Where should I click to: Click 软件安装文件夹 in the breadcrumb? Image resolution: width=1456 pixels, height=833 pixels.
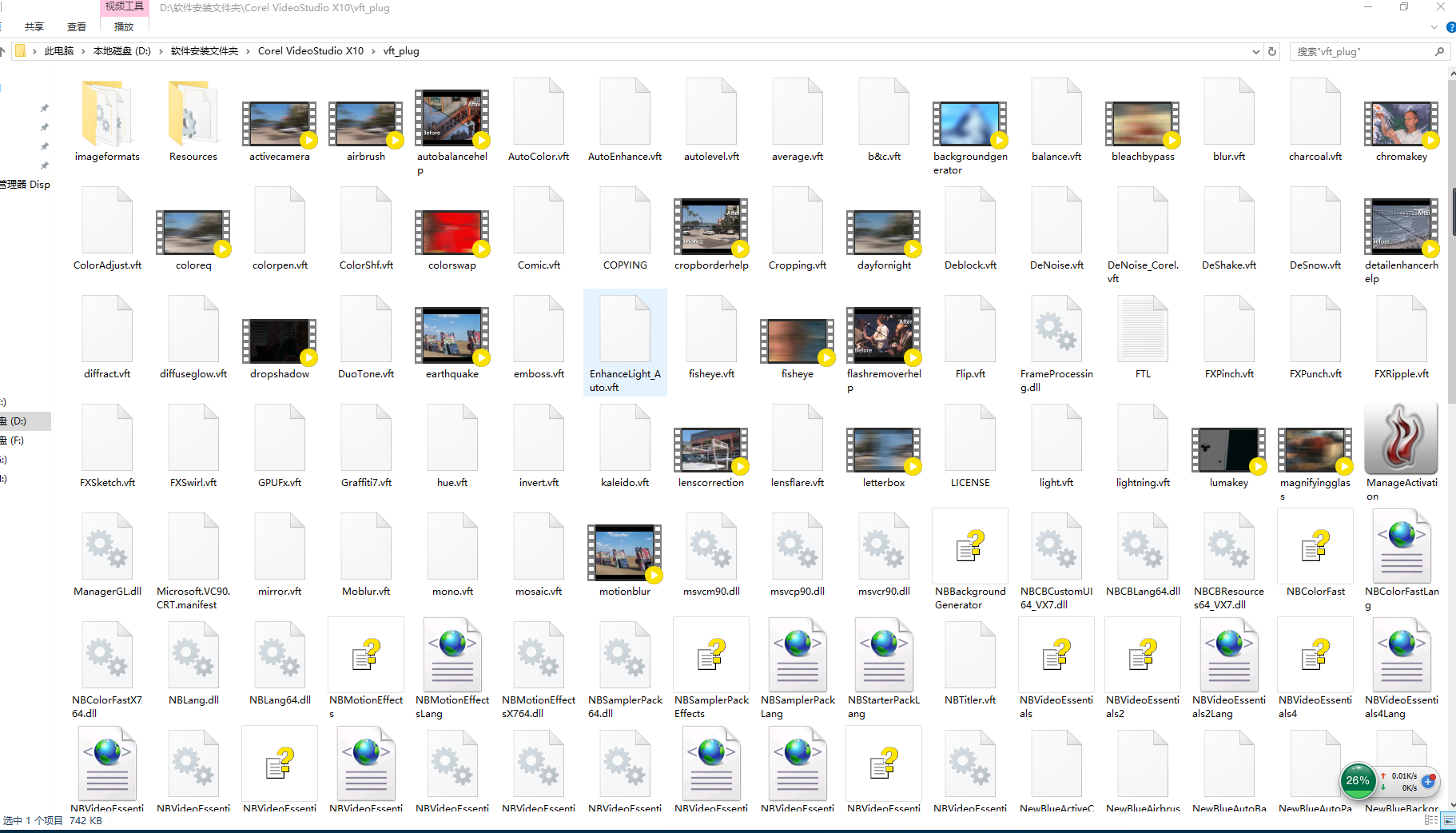tap(205, 51)
